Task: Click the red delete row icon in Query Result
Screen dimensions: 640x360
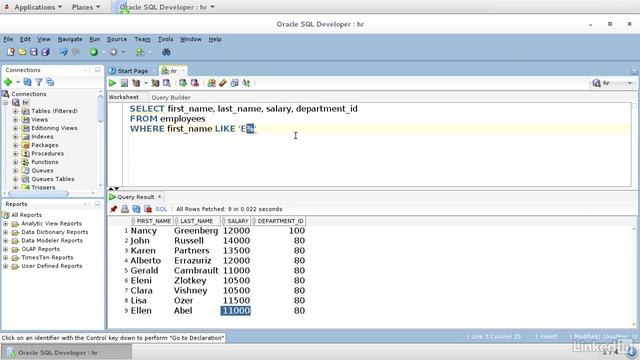Action: pyautogui.click(x=148, y=209)
